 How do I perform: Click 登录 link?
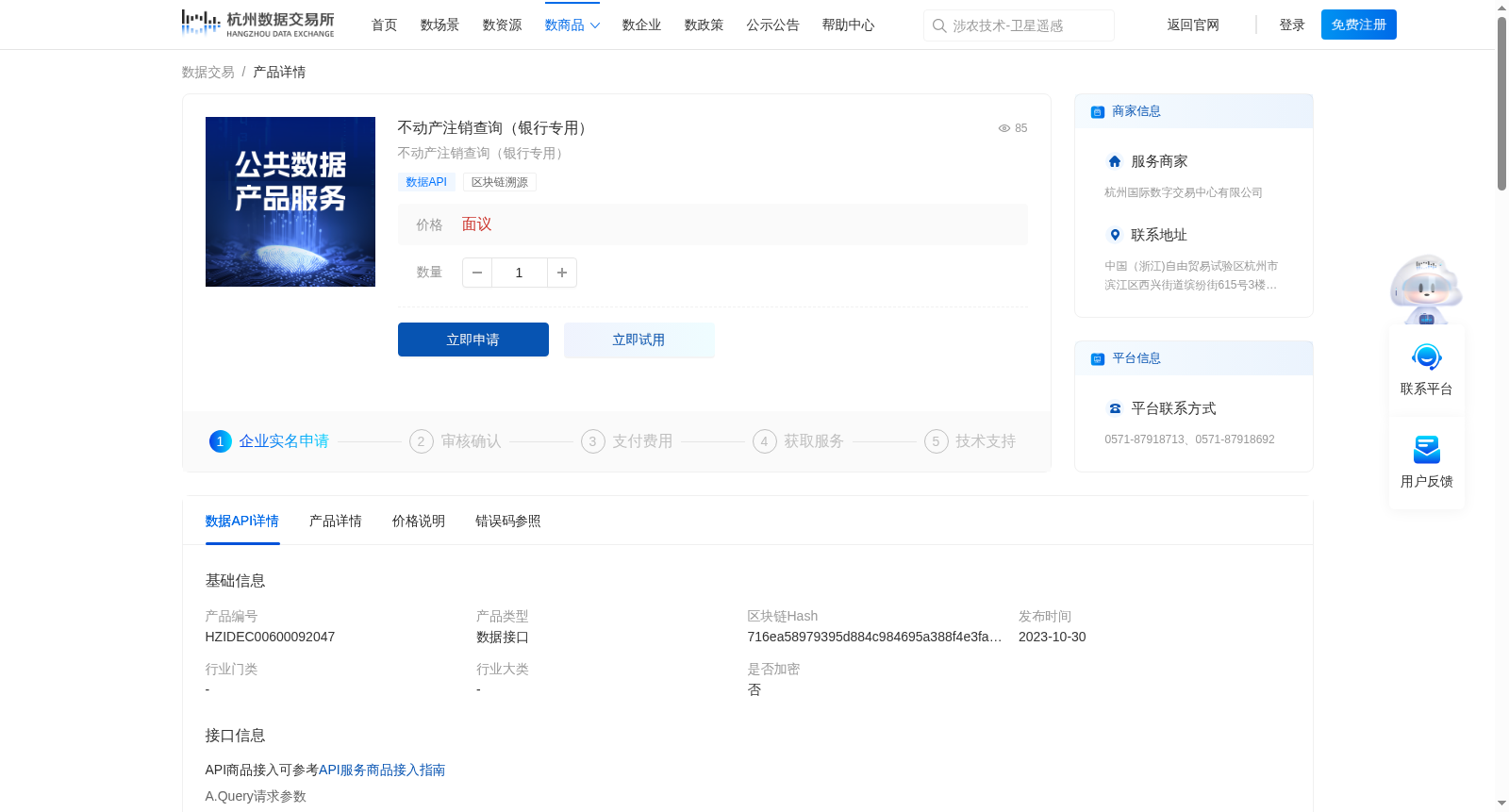tap(1292, 25)
